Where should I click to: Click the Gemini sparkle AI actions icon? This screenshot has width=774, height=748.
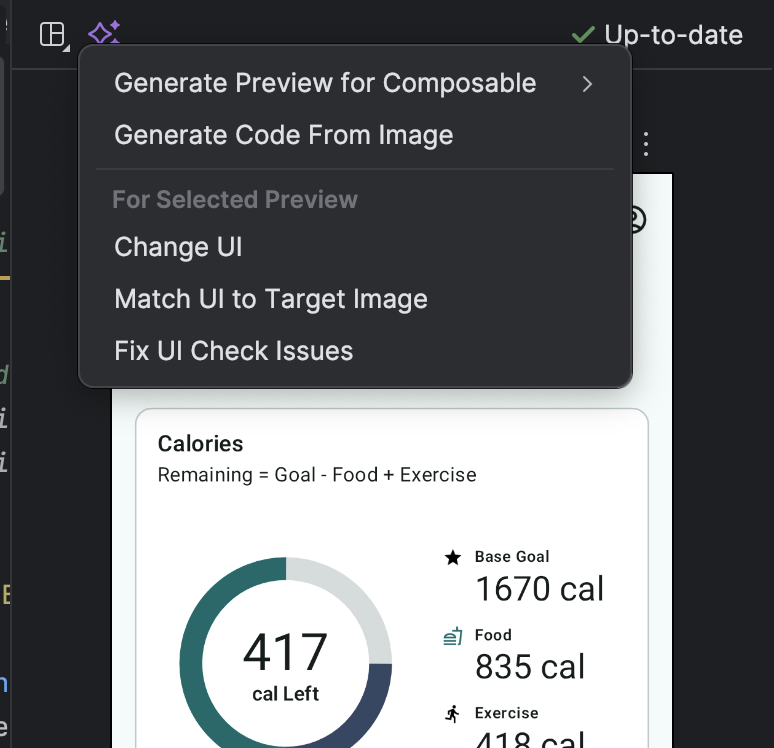click(104, 35)
